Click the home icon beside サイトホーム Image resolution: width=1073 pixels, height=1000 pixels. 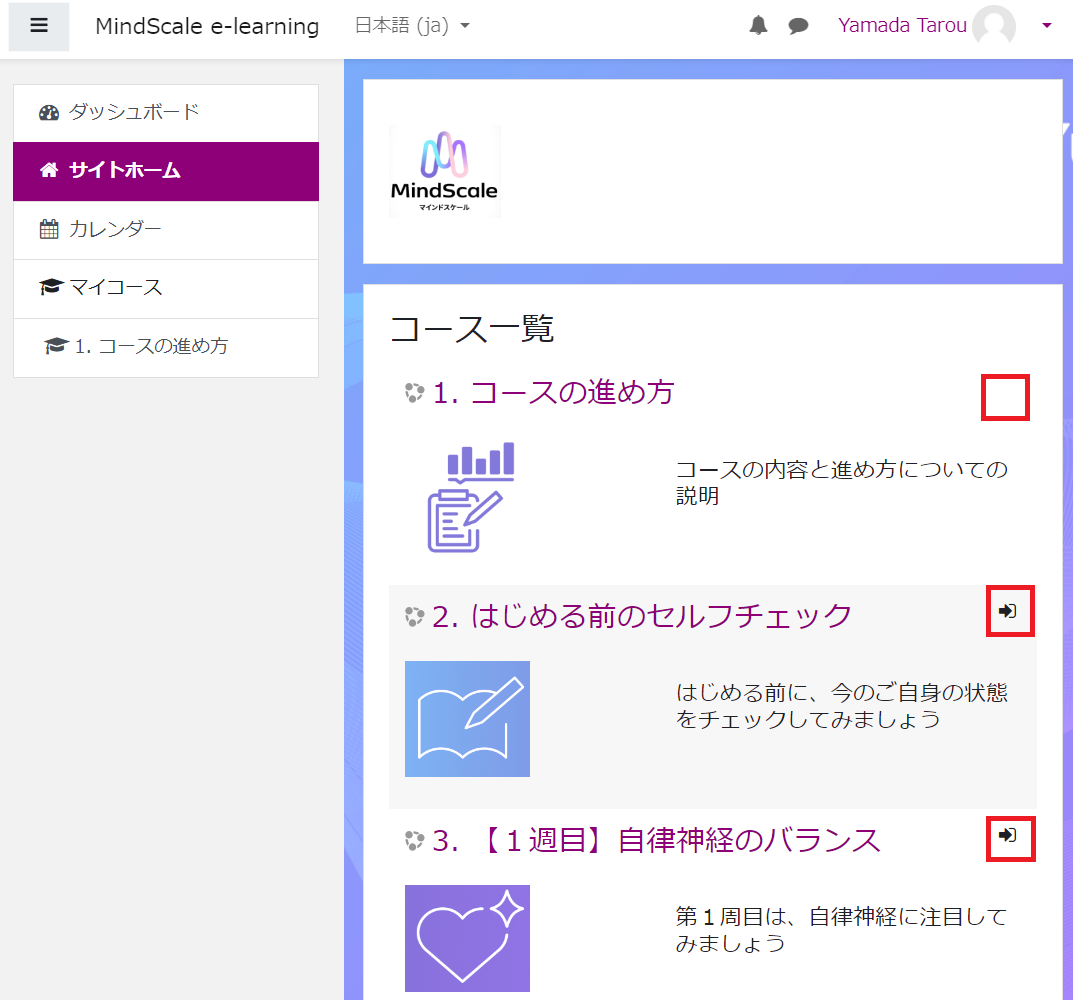point(49,170)
